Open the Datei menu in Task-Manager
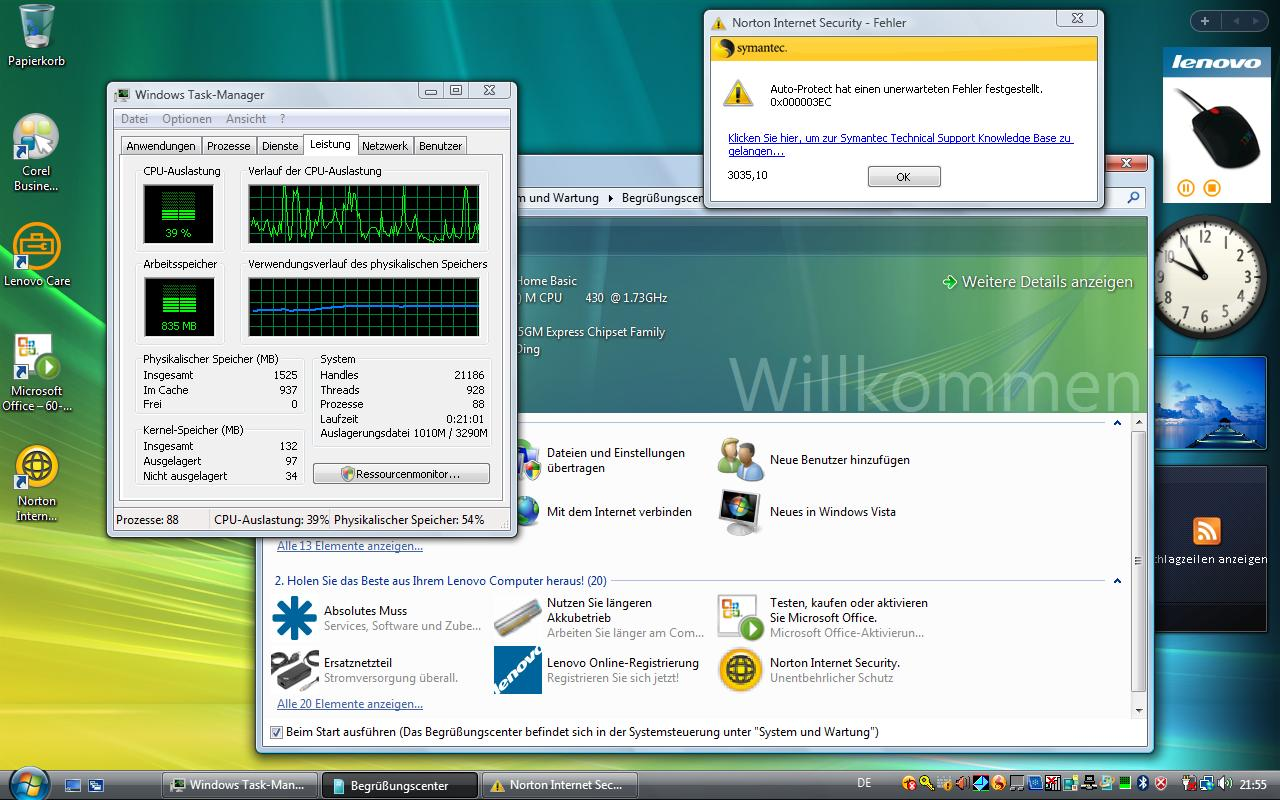The width and height of the screenshot is (1280, 800). 134,119
